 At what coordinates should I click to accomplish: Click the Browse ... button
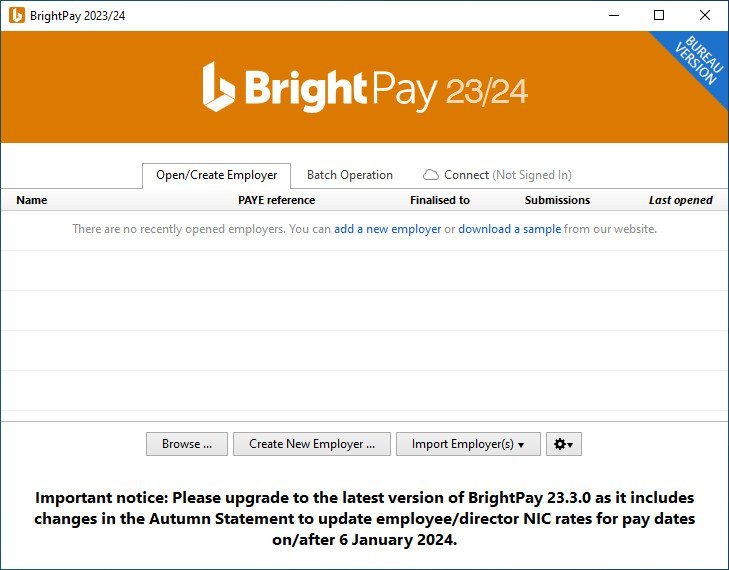click(x=187, y=444)
